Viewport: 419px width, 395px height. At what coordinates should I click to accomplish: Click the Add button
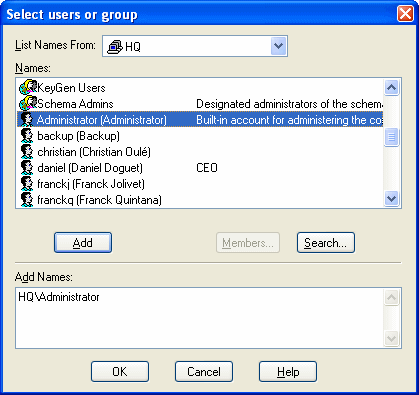click(83, 243)
